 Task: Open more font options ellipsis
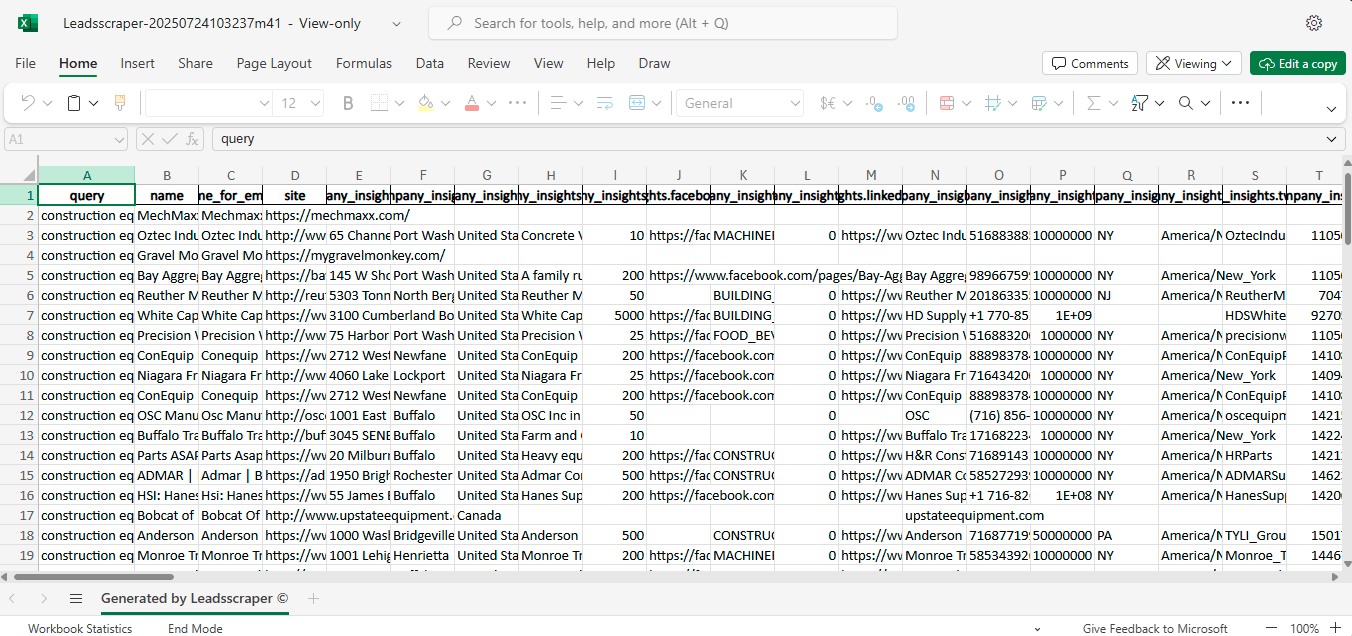517,103
